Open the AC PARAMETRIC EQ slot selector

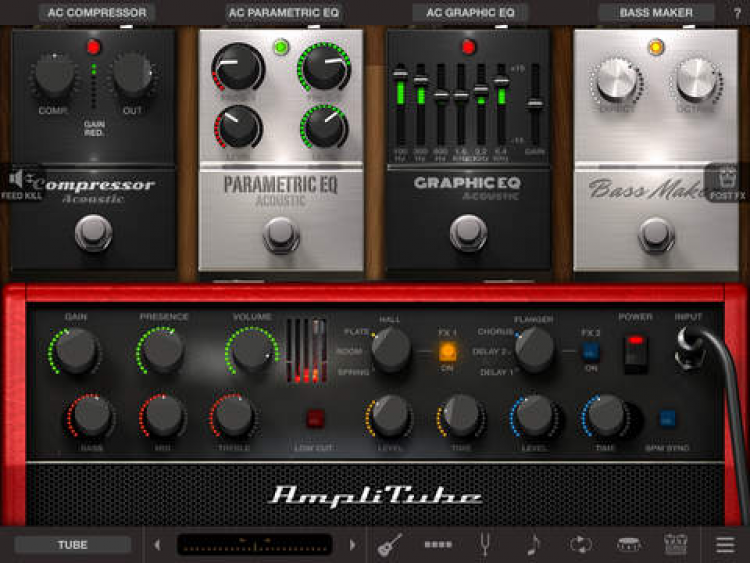283,13
